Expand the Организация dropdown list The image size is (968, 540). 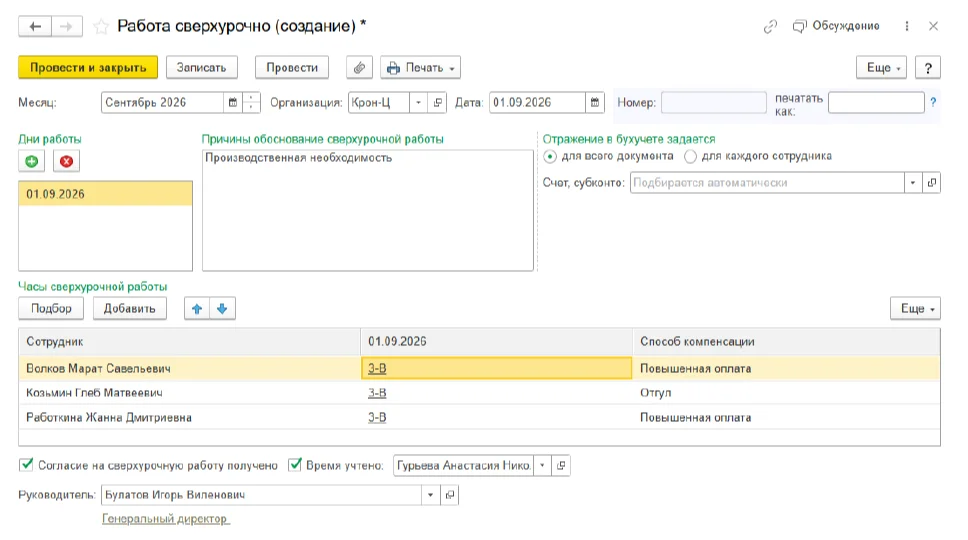[418, 102]
